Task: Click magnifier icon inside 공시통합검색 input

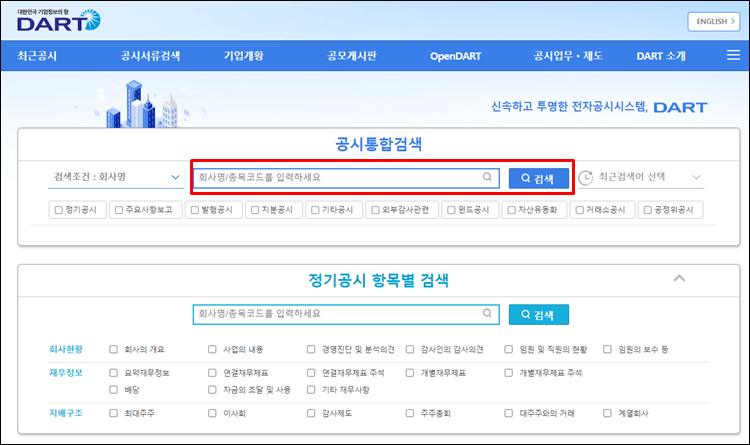Action: (487, 177)
